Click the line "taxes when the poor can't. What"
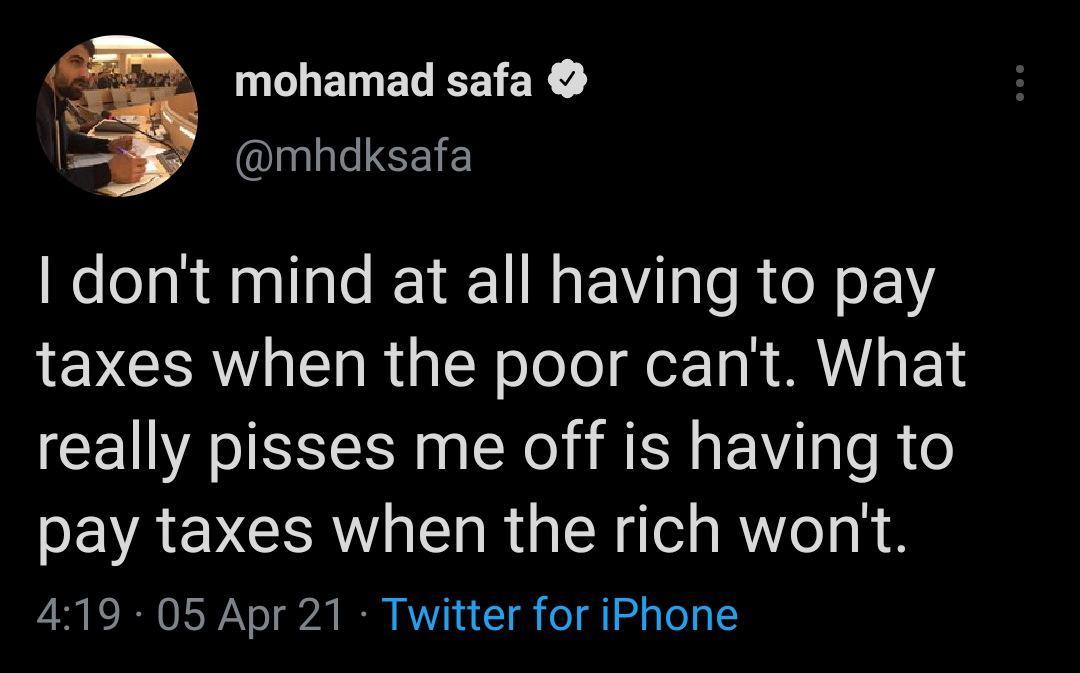1080x673 pixels. [x=503, y=364]
